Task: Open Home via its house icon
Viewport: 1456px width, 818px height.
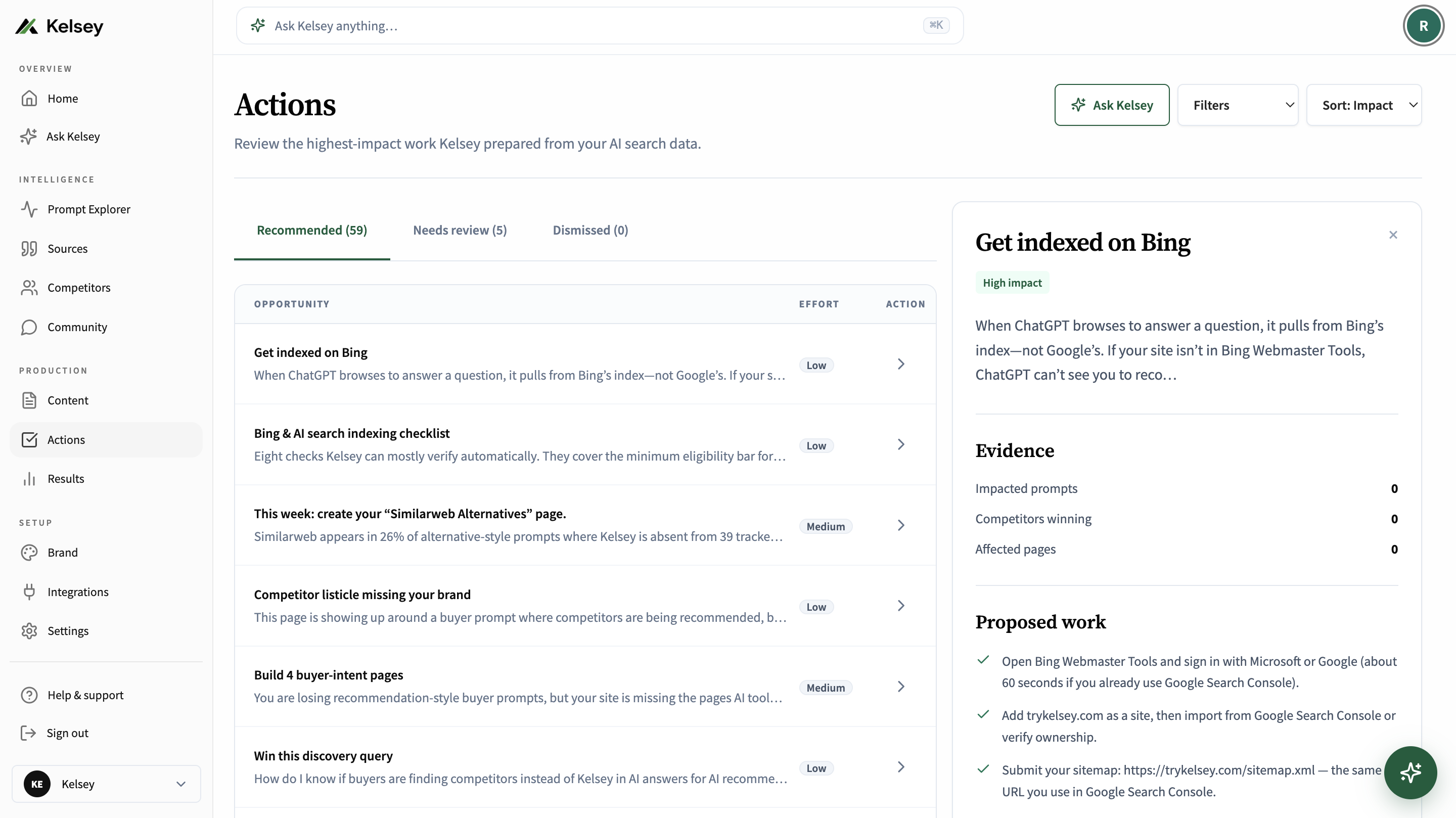Action: click(29, 99)
